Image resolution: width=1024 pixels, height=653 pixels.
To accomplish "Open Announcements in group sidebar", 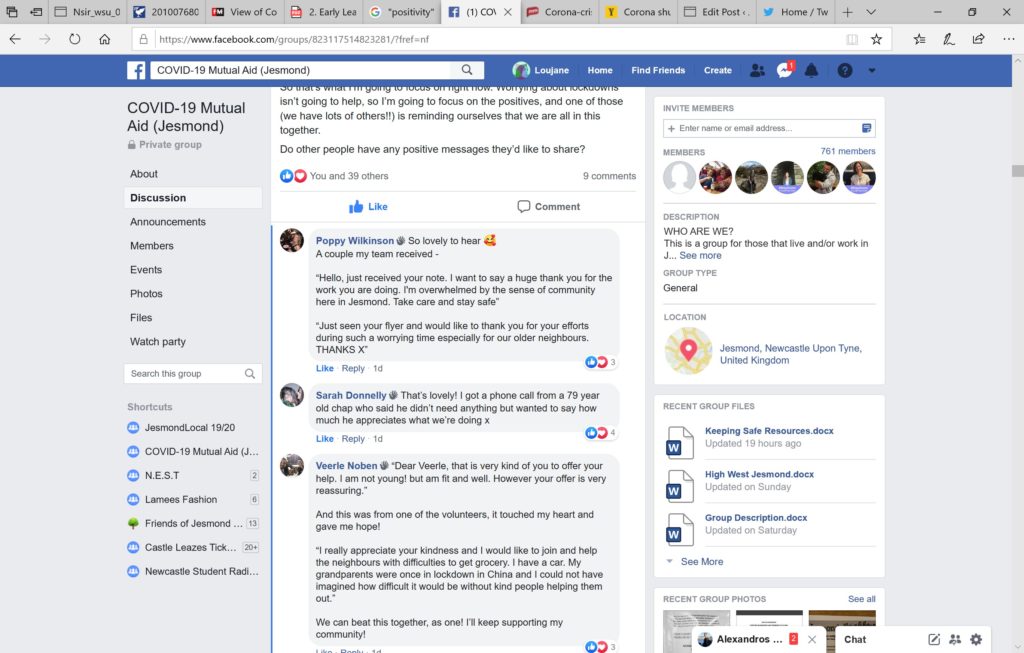I will coord(168,222).
